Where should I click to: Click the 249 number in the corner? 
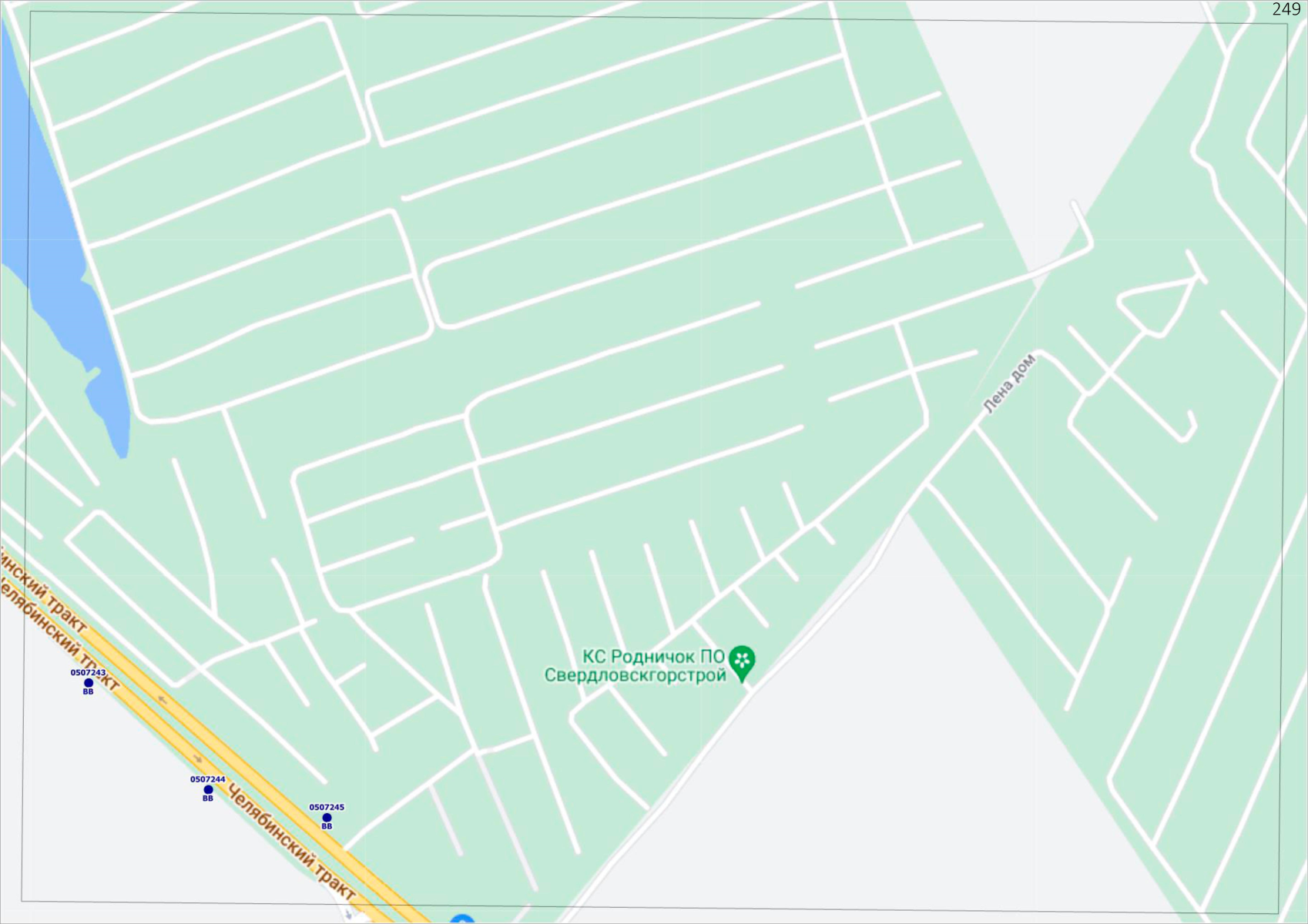[x=1286, y=9]
